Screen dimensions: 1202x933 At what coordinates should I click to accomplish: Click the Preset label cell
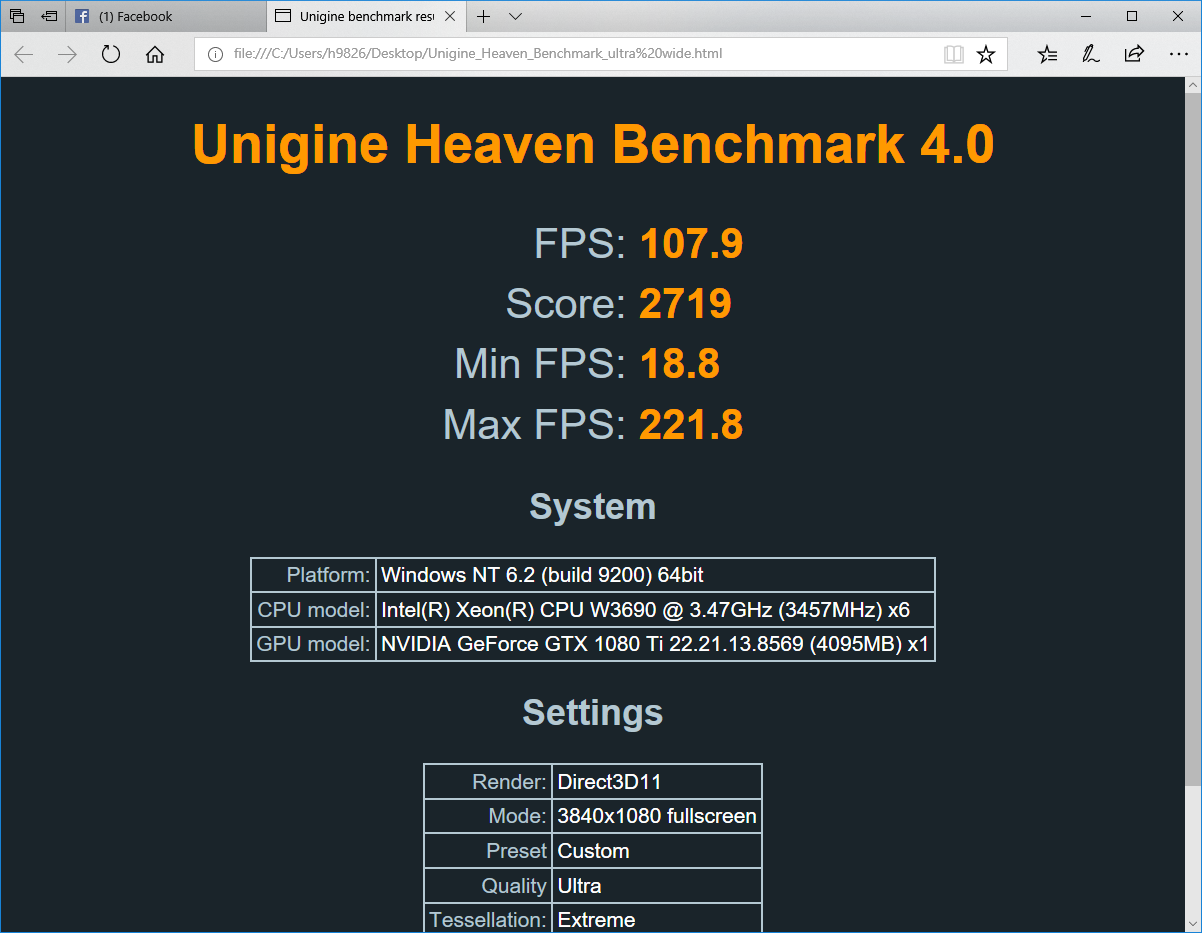[488, 851]
